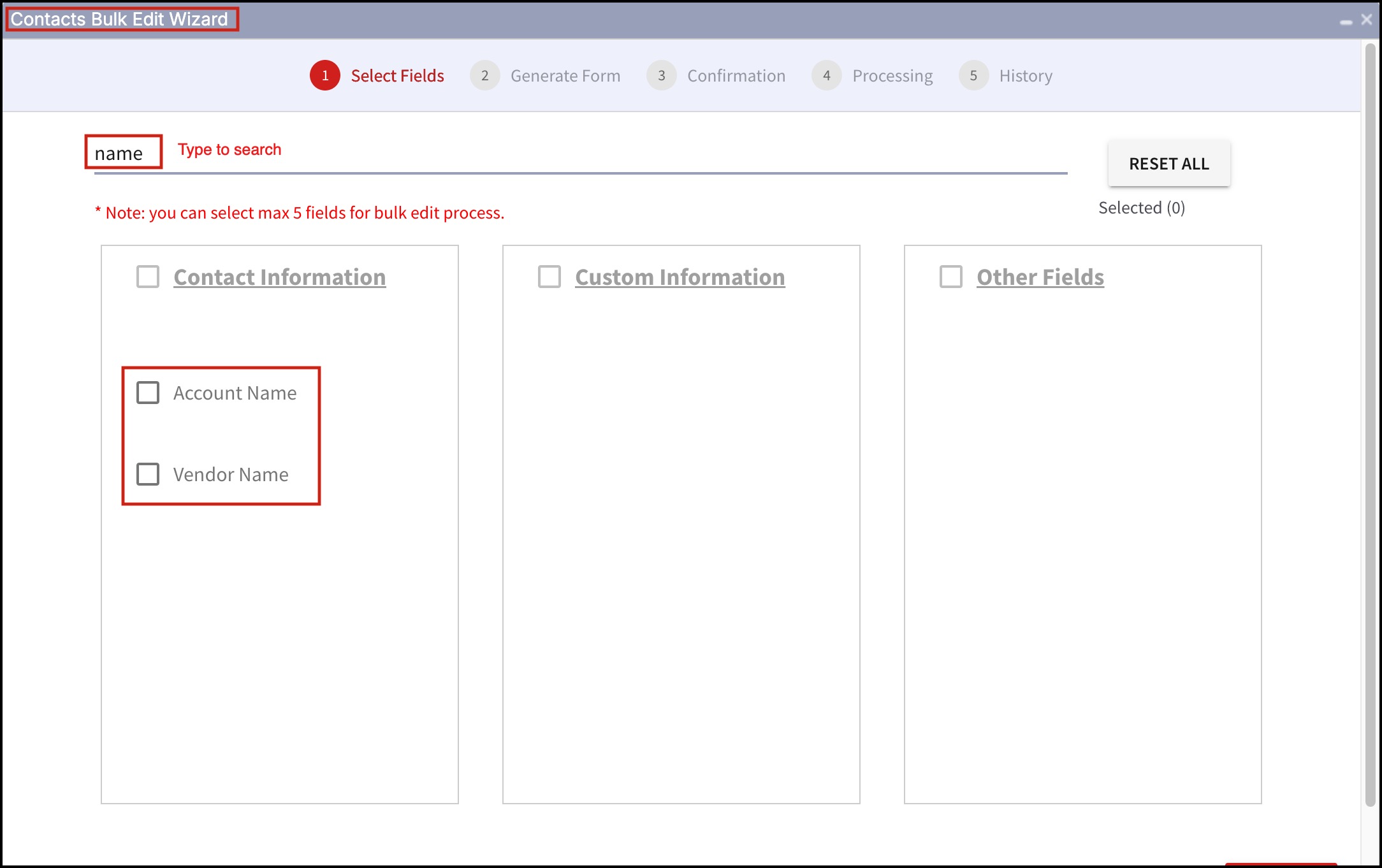Close the Contacts Bulk Edit Wizard
1382x868 pixels.
pos(1366,20)
